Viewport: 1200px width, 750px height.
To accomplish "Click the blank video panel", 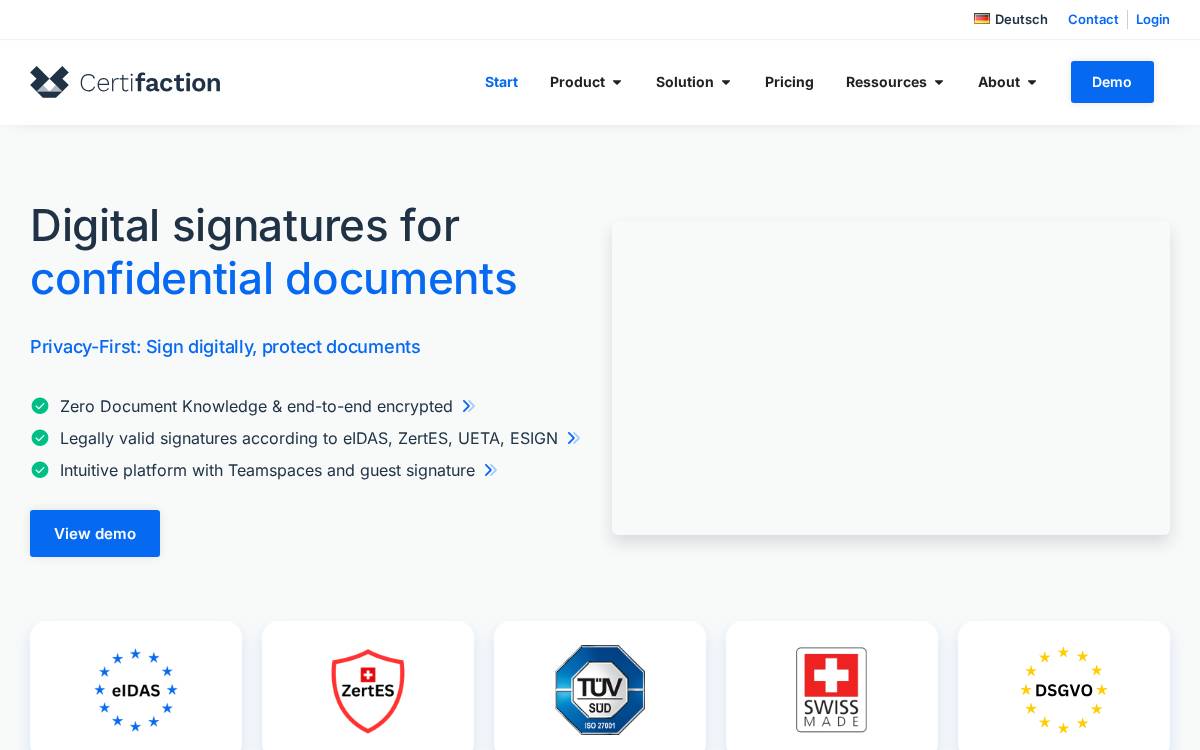I will tap(891, 378).
